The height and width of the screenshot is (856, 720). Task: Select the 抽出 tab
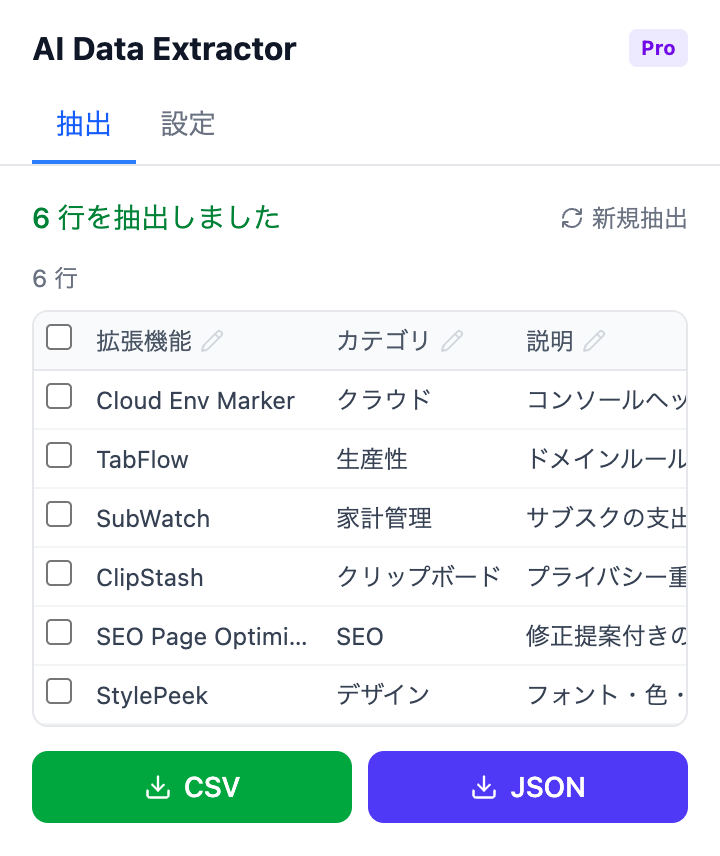(84, 124)
